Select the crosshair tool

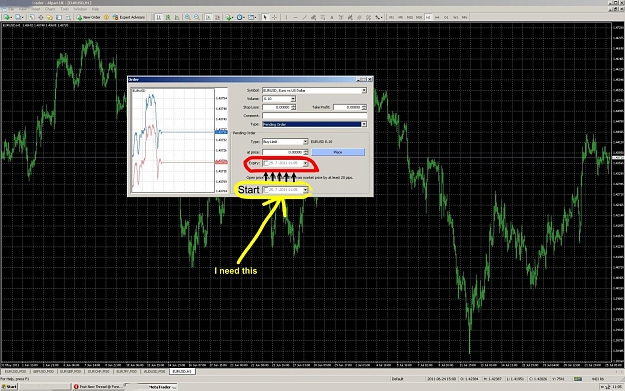coord(275,17)
